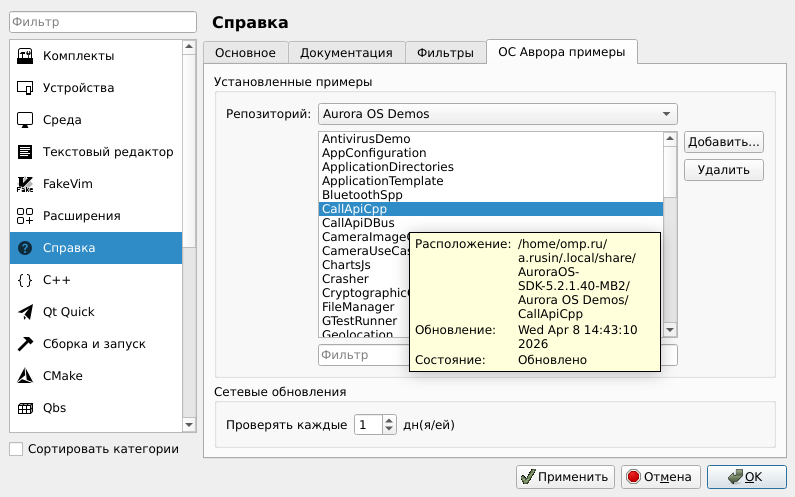The width and height of the screenshot is (795, 497).
Task: Select the ОС Аврора примеры tab
Action: (x=562, y=52)
